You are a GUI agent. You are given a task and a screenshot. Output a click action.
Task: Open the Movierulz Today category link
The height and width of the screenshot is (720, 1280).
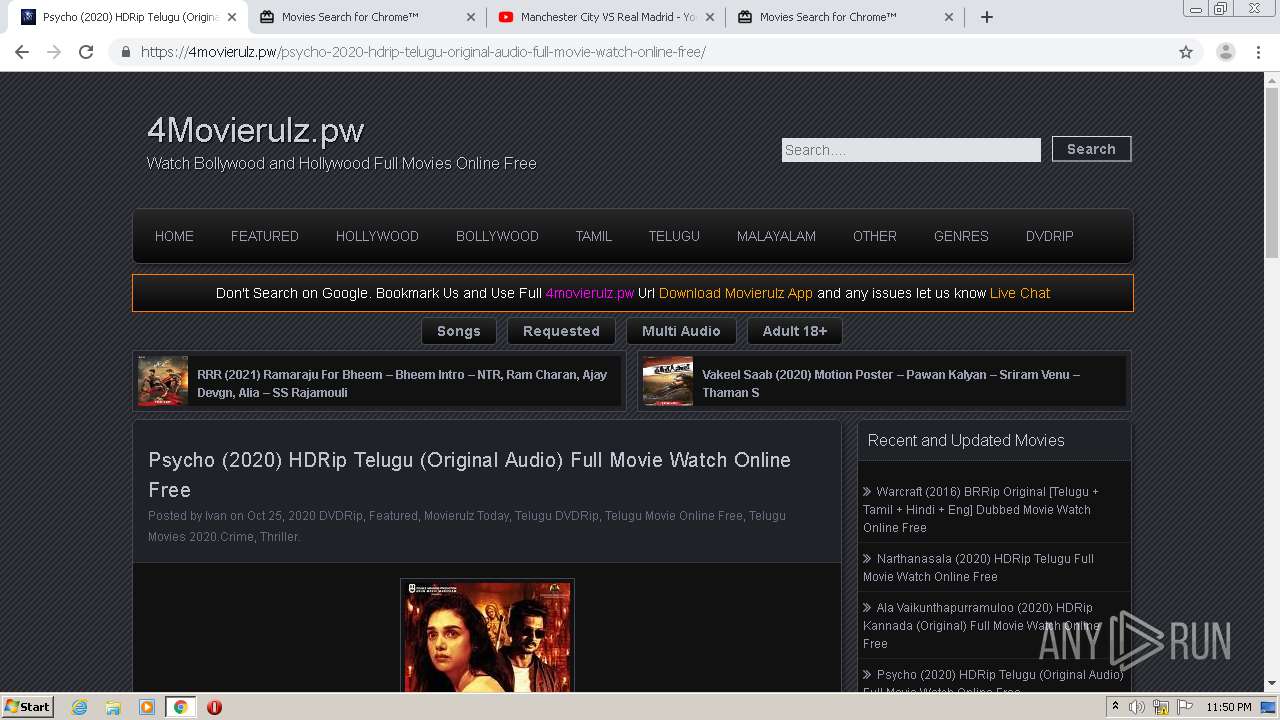(x=467, y=516)
